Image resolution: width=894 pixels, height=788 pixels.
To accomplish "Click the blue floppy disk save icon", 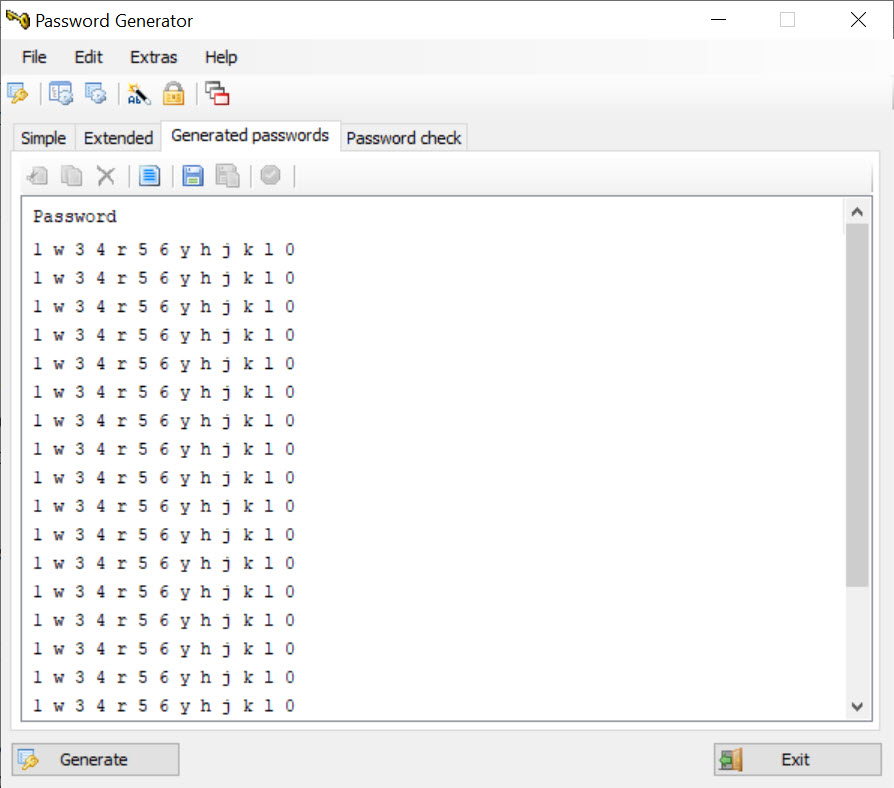I will pyautogui.click(x=193, y=176).
